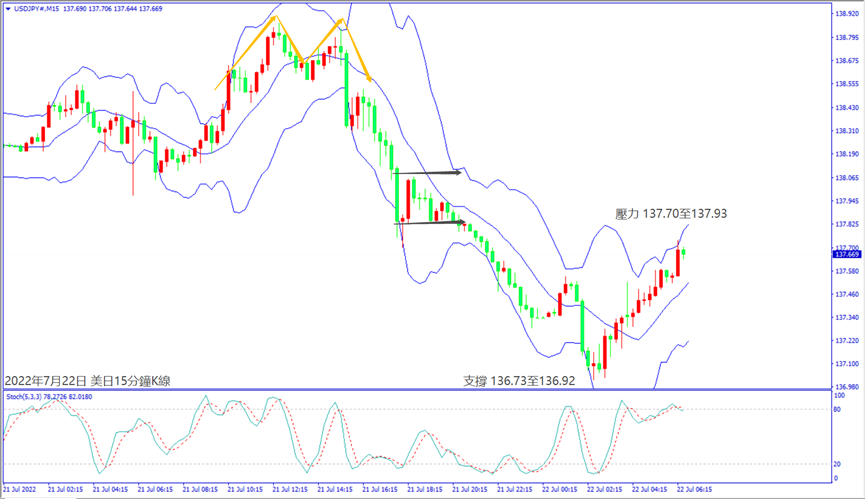Viewport: 865px width, 499px height.
Task: Click the triangle beside USDJPY#,M15 title
Action: coord(8,7)
